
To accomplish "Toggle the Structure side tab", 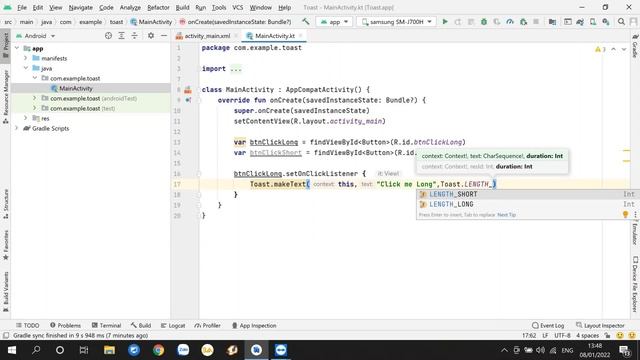I will point(5,204).
